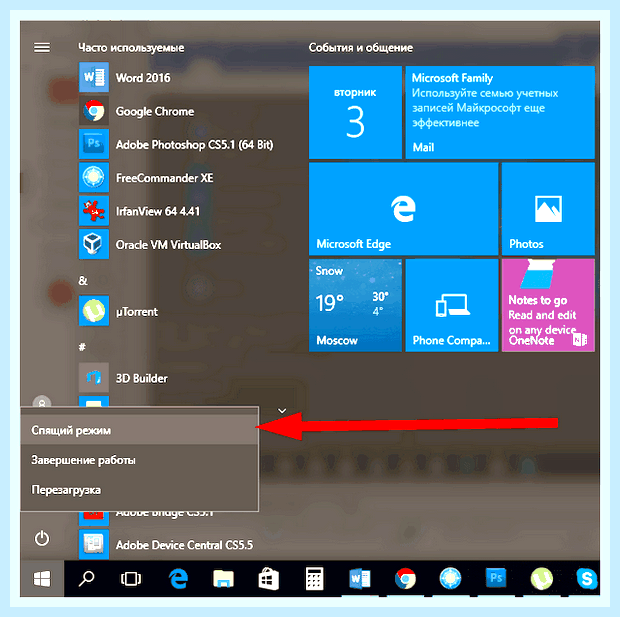Click the Google Chrome label in list
Image resolution: width=620 pixels, height=617 pixels.
point(155,112)
